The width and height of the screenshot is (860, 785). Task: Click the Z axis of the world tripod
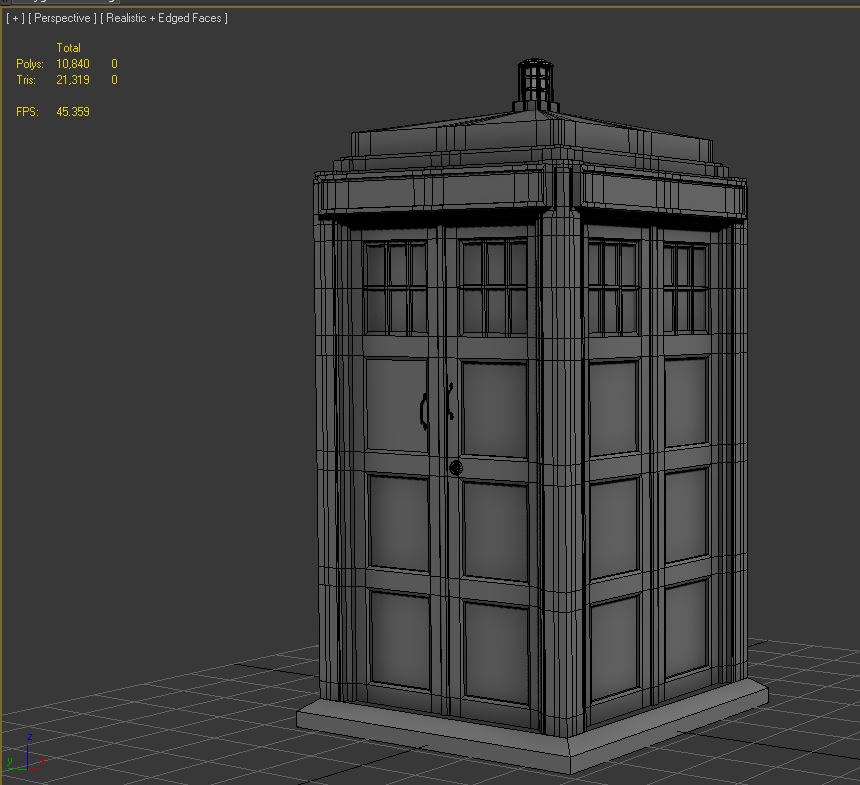28,756
